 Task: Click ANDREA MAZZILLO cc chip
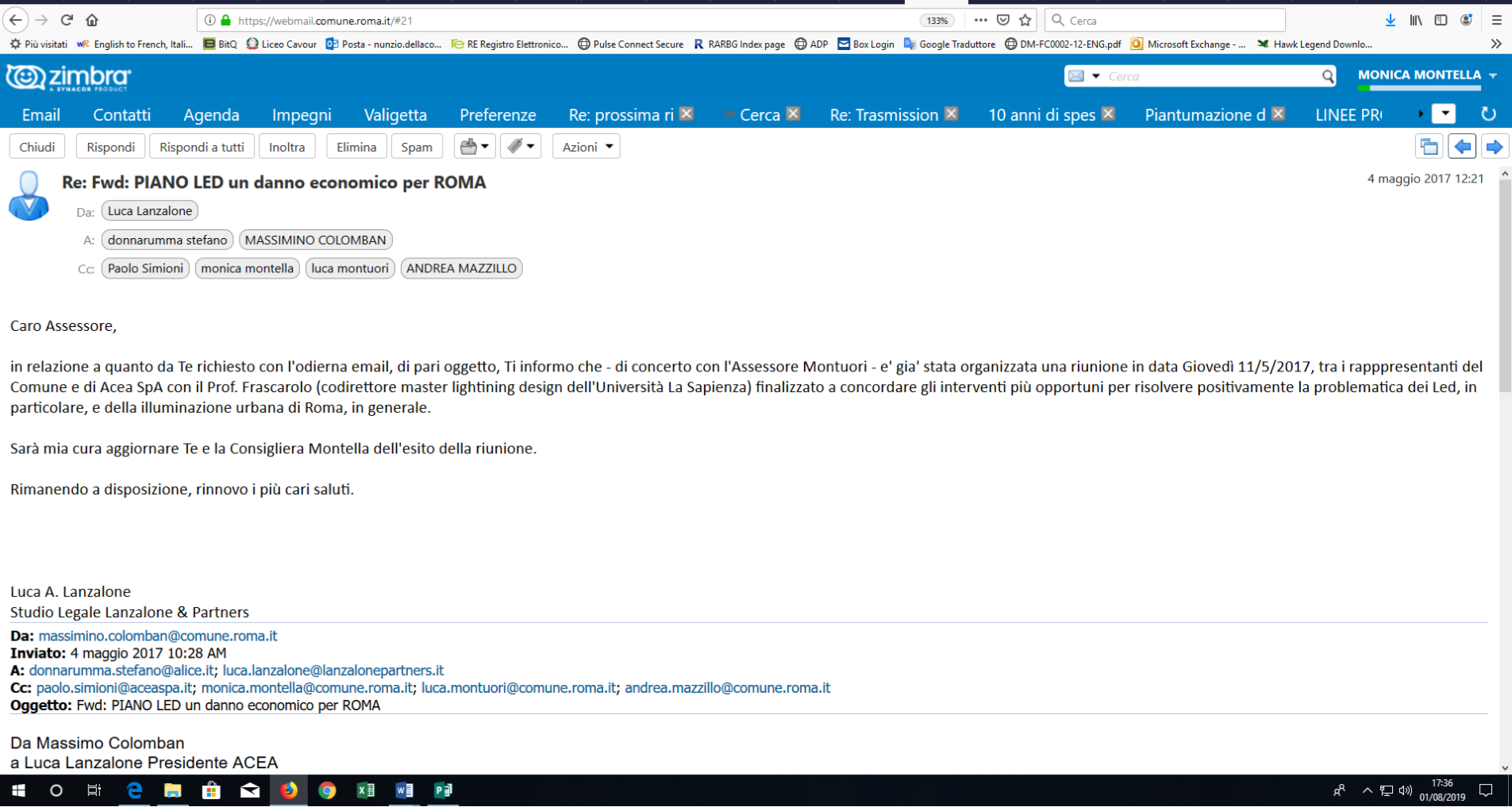tap(461, 268)
